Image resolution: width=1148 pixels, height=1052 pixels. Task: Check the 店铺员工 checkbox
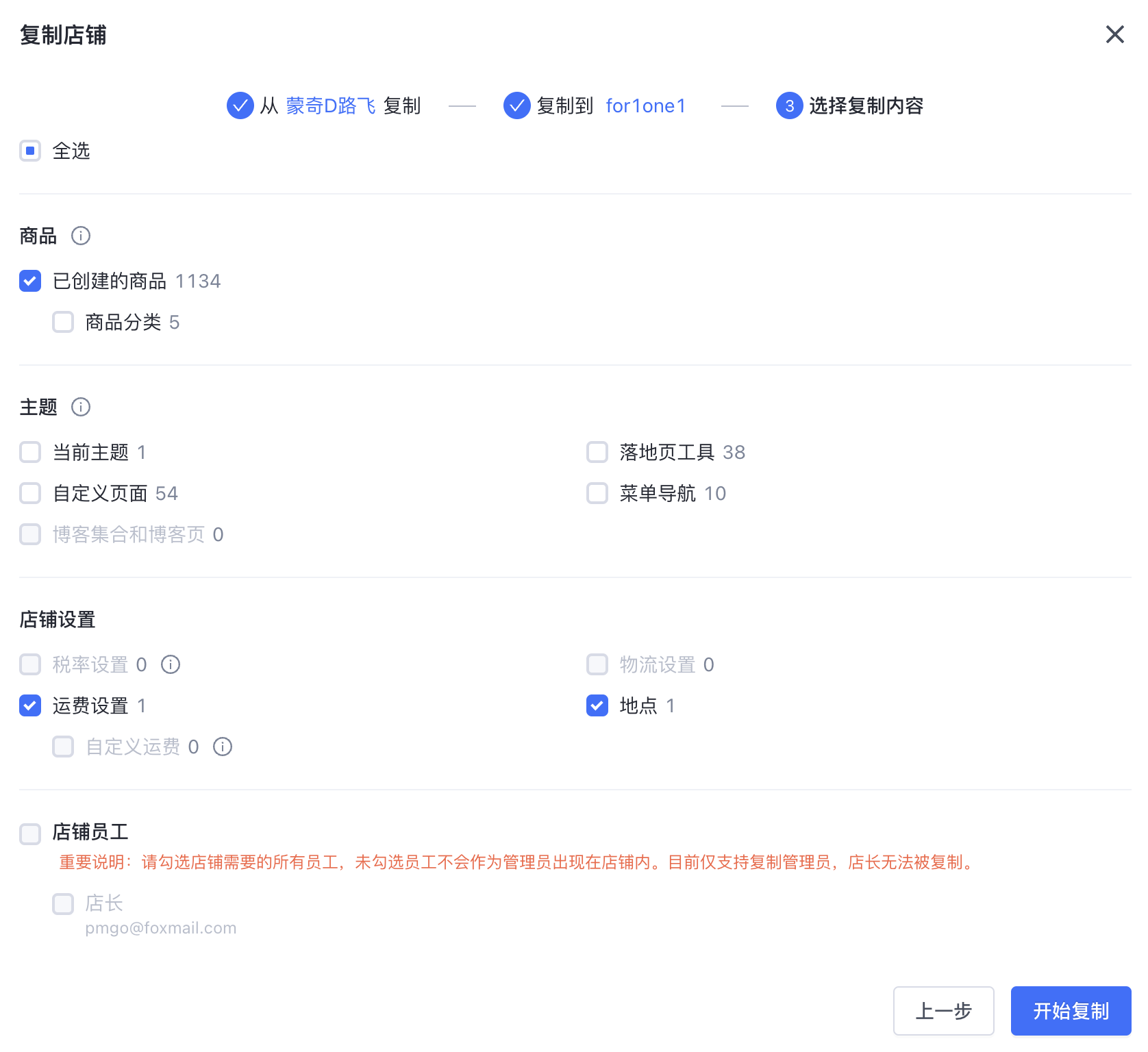click(x=30, y=834)
